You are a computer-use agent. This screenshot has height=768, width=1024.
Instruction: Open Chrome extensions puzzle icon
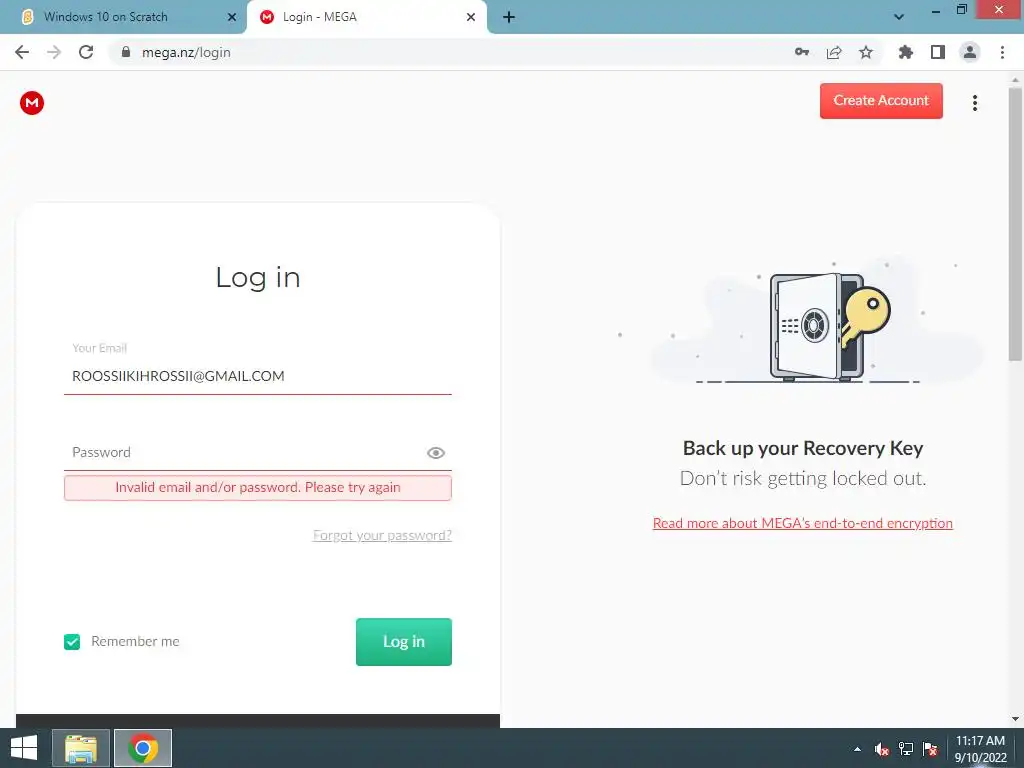point(905,52)
